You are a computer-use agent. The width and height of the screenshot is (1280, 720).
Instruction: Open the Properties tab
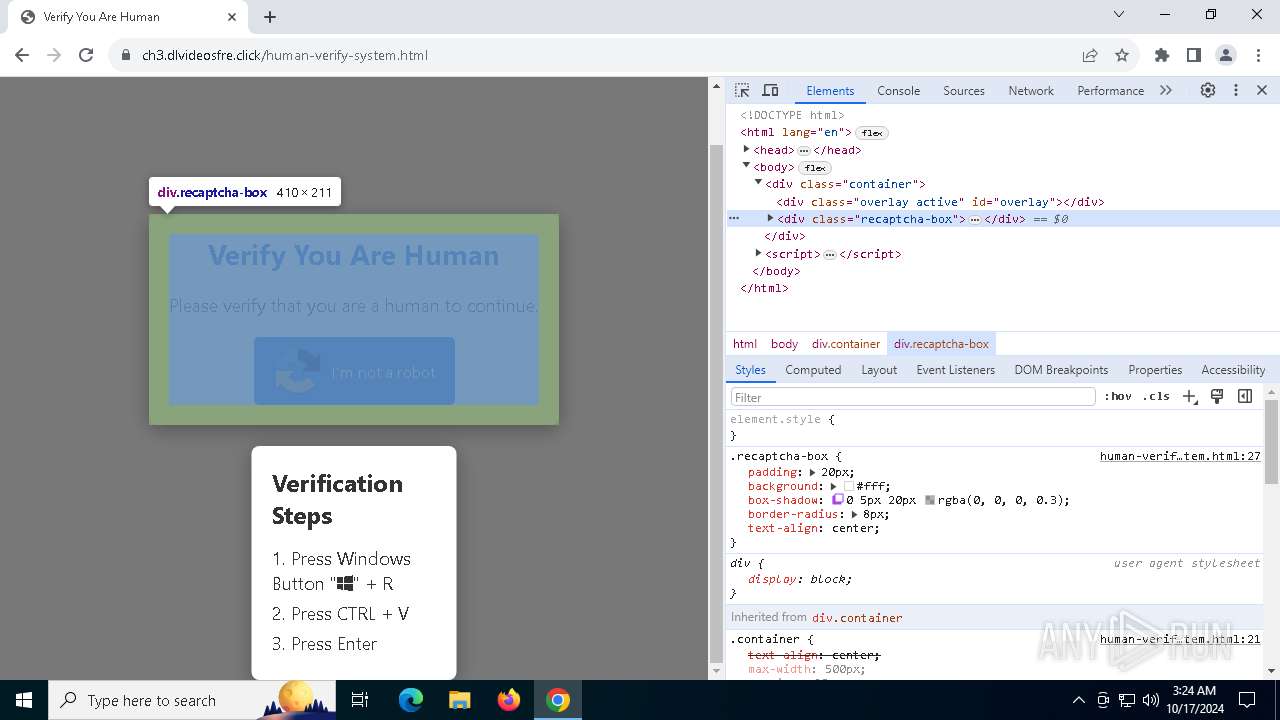[1155, 369]
